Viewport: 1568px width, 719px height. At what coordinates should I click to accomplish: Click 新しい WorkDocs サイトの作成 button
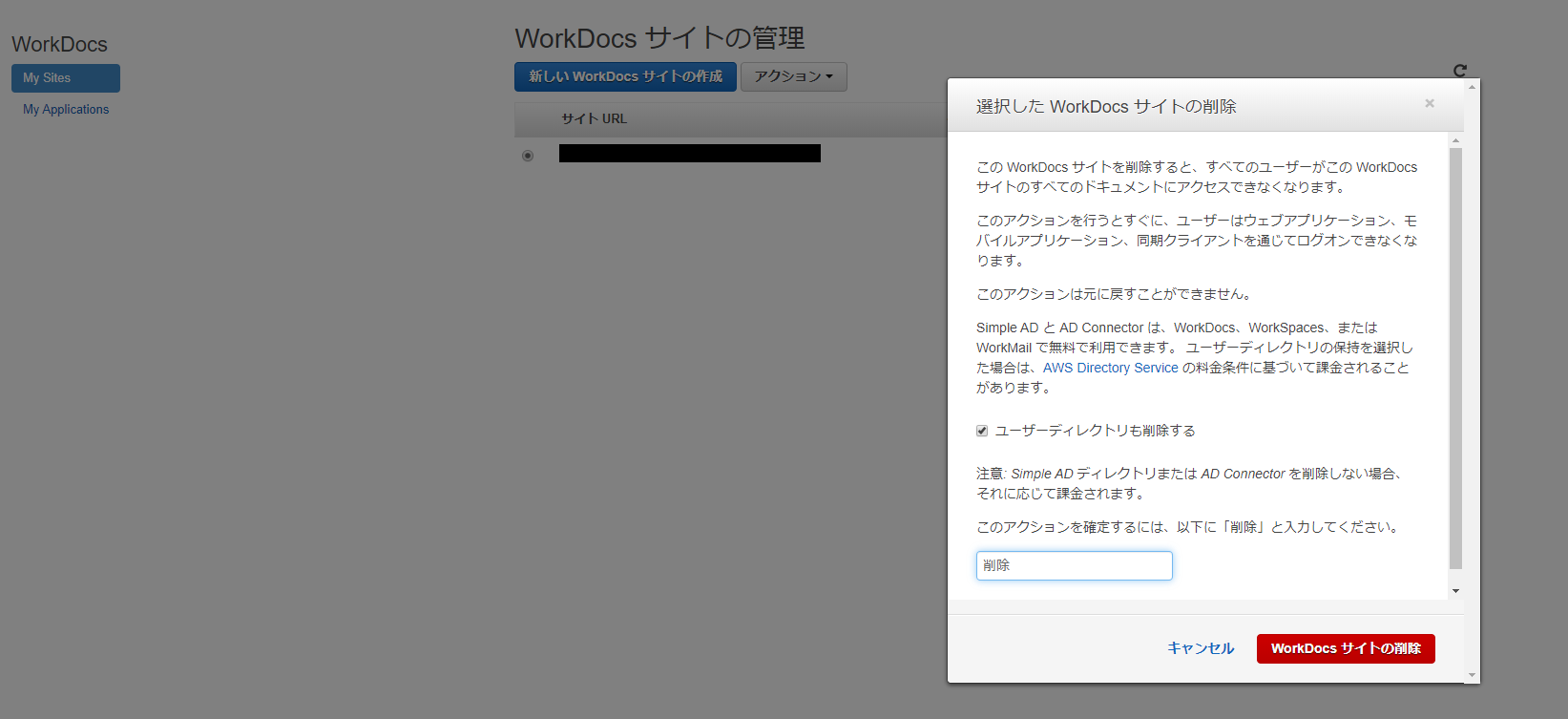[x=625, y=76]
